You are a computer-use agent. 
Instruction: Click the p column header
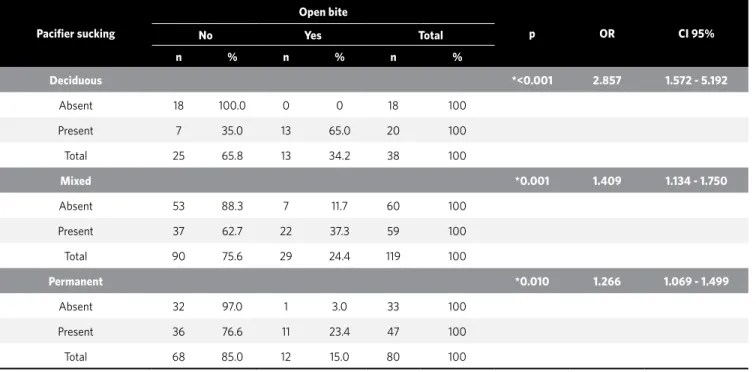click(532, 35)
